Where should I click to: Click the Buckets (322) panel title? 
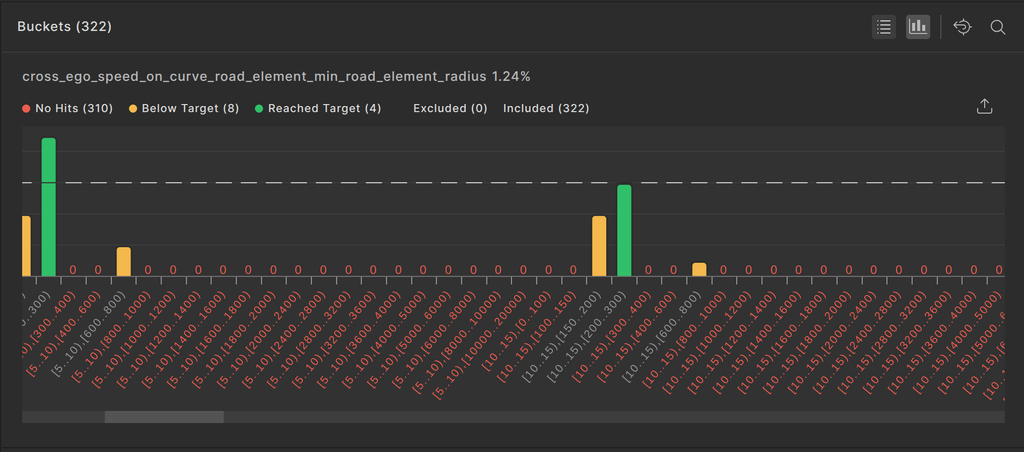(64, 27)
